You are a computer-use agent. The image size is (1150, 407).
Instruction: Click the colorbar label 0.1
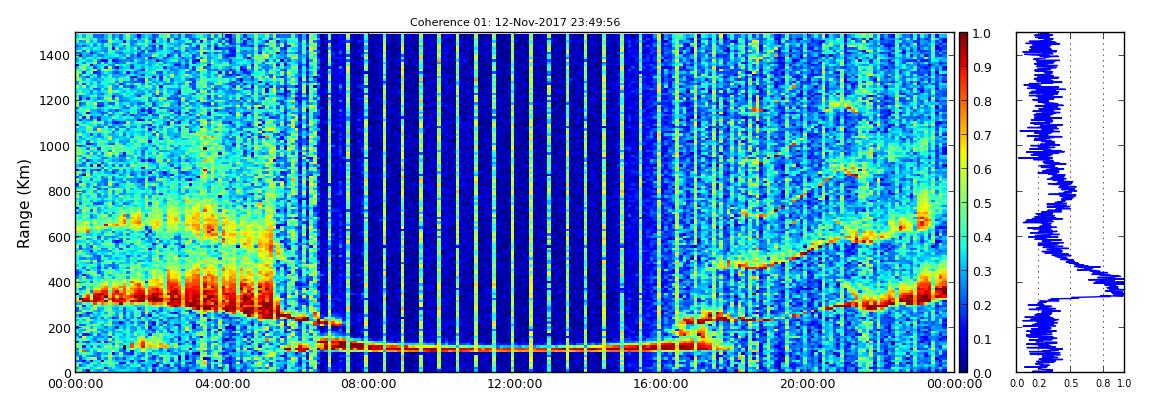coord(983,340)
